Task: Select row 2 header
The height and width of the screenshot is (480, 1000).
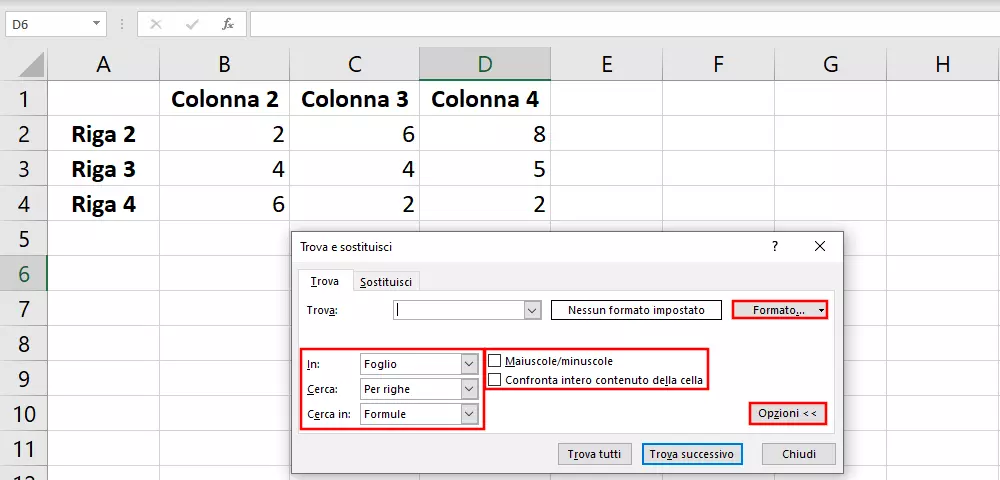Action: point(24,134)
